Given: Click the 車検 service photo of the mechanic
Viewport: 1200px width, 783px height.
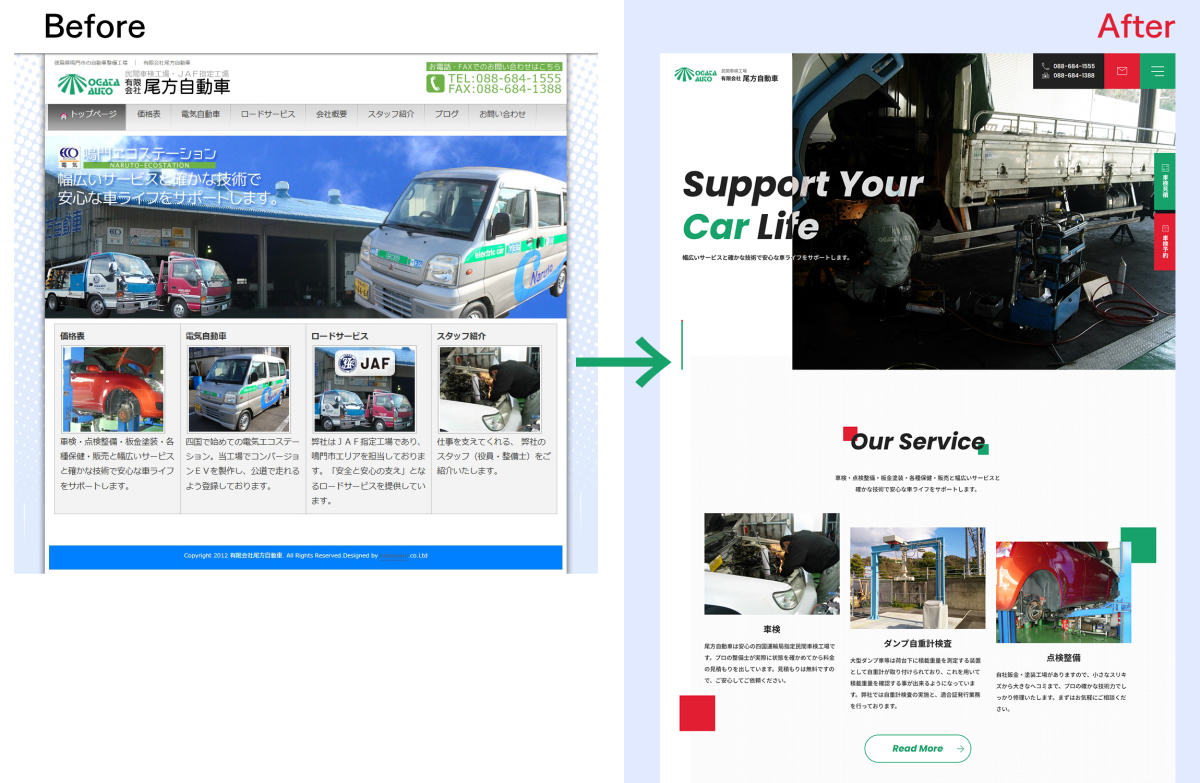Looking at the screenshot, I should pyautogui.click(x=772, y=564).
